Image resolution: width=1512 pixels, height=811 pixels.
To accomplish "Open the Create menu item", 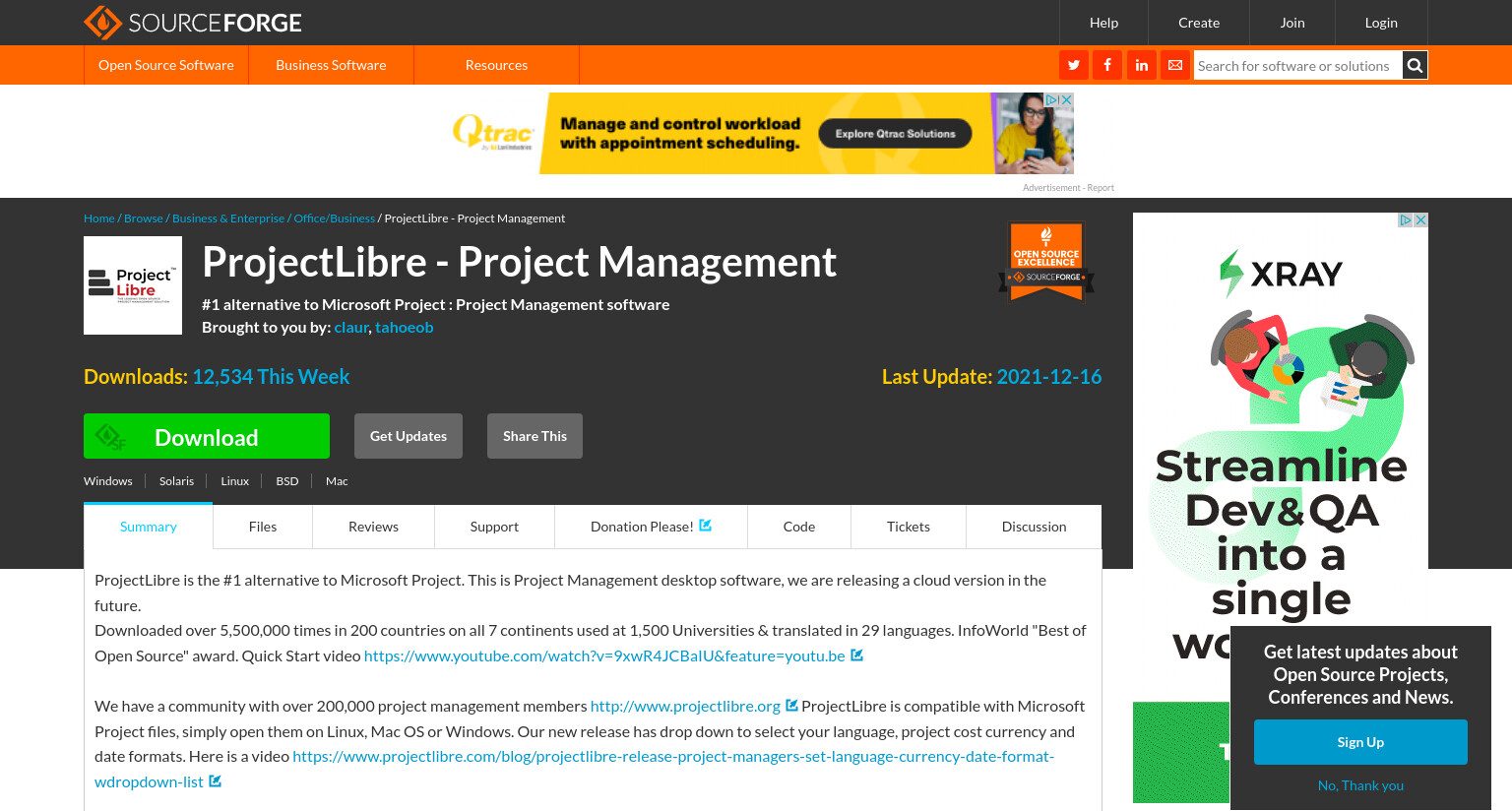I will (1199, 23).
